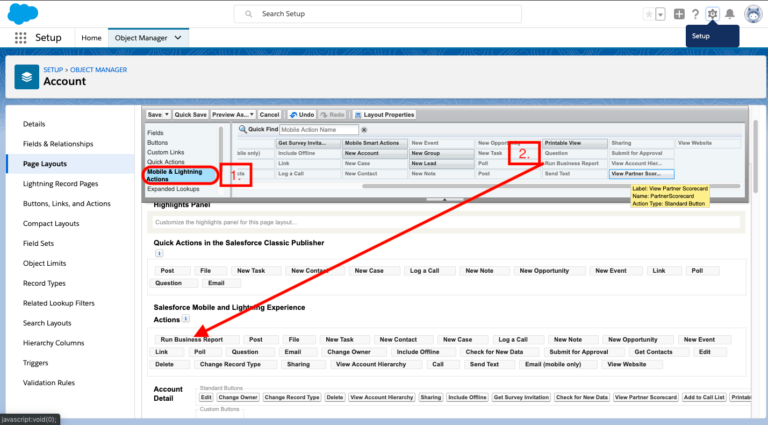Click the Cancel button
The image size is (768, 425).
click(x=269, y=115)
